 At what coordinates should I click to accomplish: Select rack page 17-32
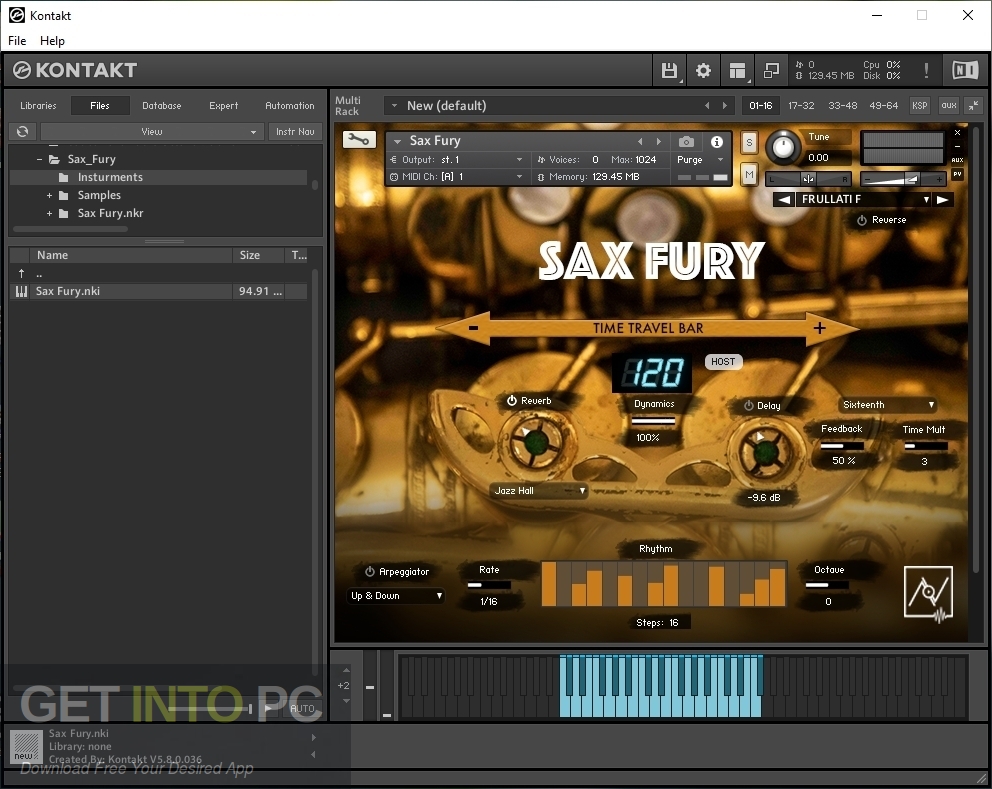point(801,106)
